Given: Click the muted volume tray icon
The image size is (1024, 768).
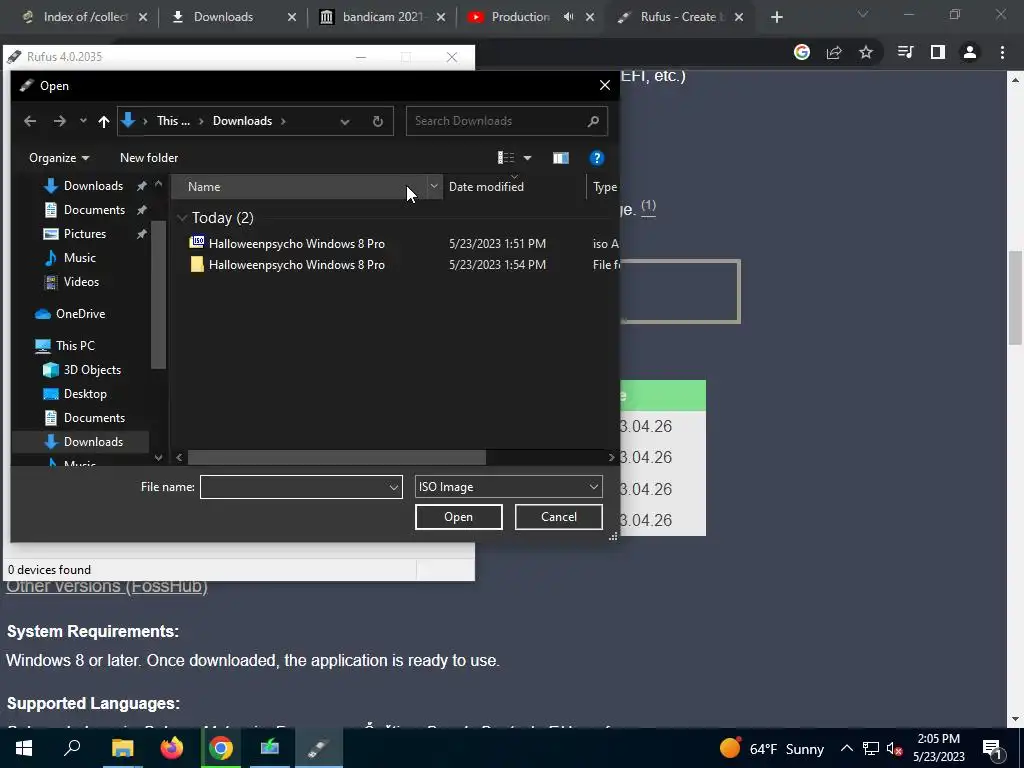Looking at the screenshot, I should 895,749.
